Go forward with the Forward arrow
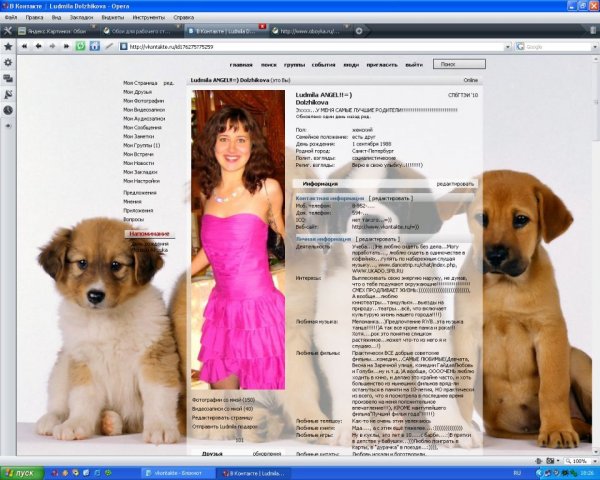This screenshot has width=600, height=480. pyautogui.click(x=52, y=46)
